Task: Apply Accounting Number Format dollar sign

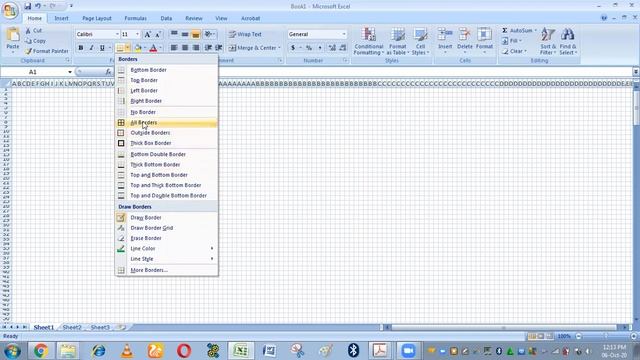Action: [293, 48]
